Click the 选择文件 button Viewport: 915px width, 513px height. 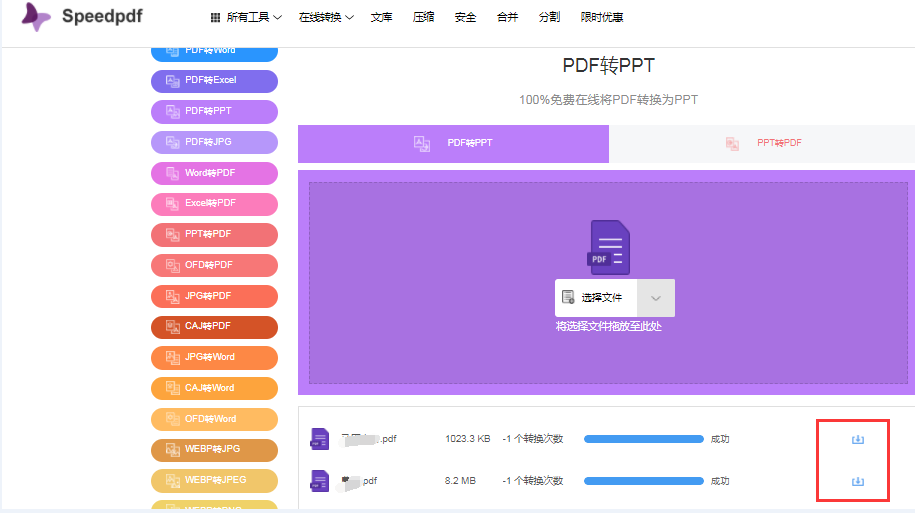[x=595, y=298]
